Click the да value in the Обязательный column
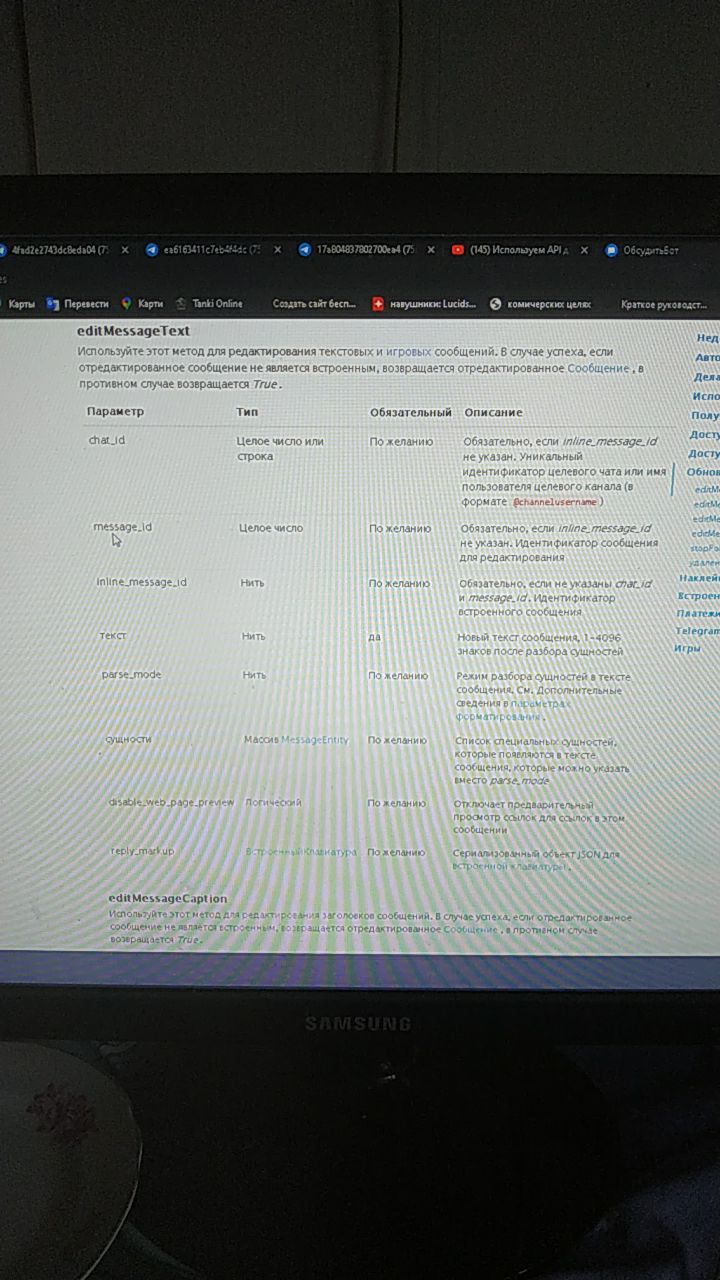 [x=374, y=637]
